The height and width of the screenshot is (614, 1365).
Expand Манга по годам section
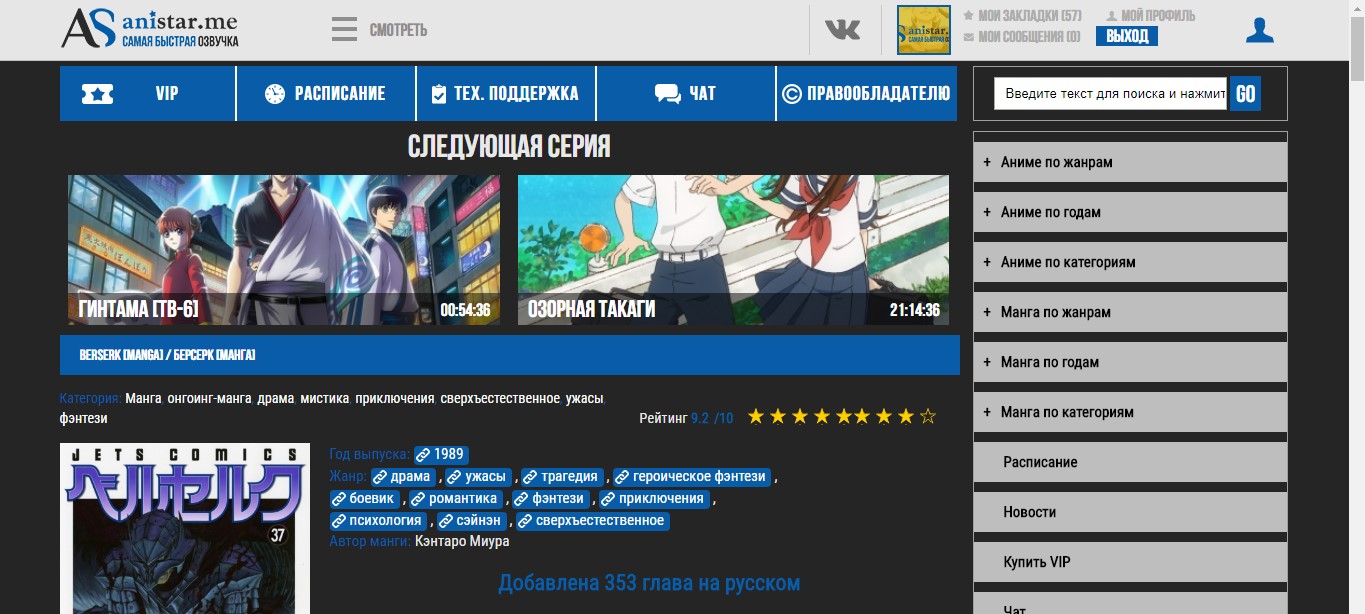coord(1130,362)
